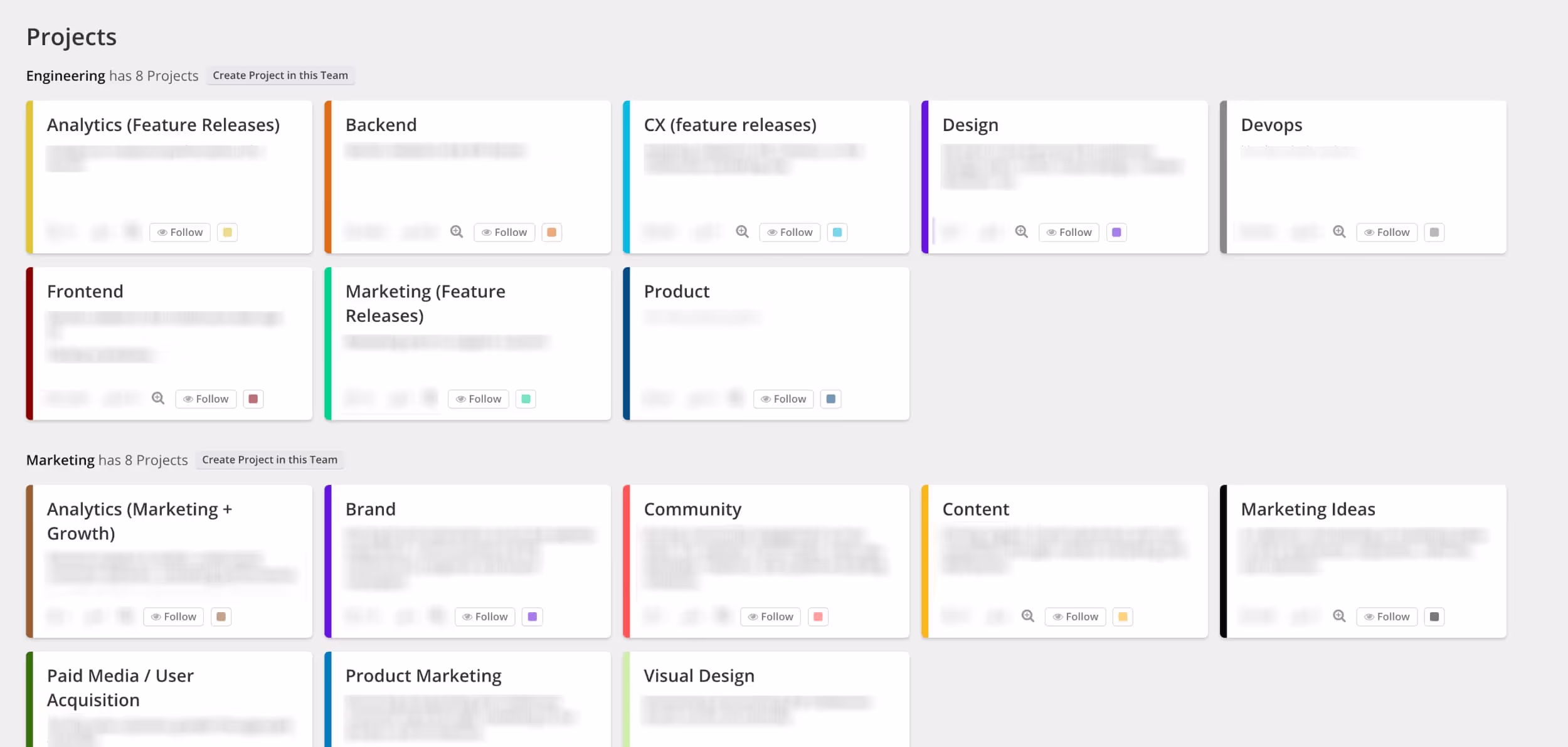
Task: Open the Visual Design project
Action: 699,676
